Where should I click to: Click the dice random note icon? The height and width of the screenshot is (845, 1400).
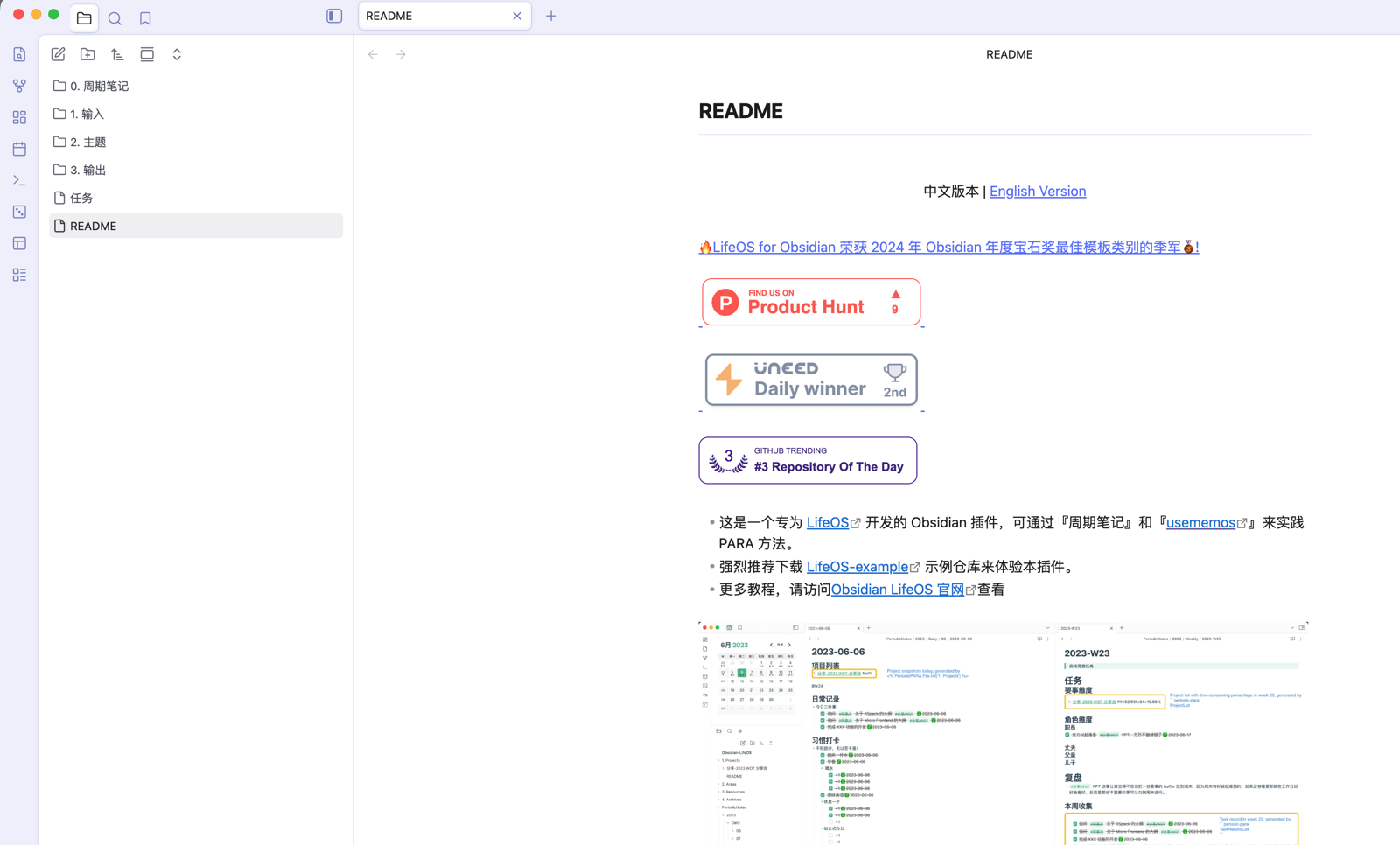coord(19,212)
